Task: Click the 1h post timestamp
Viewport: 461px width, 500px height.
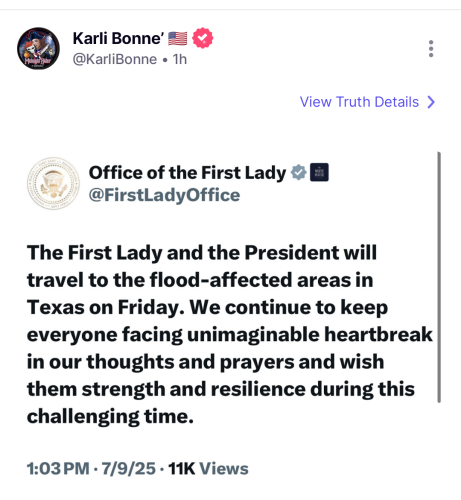Action: 180,59
